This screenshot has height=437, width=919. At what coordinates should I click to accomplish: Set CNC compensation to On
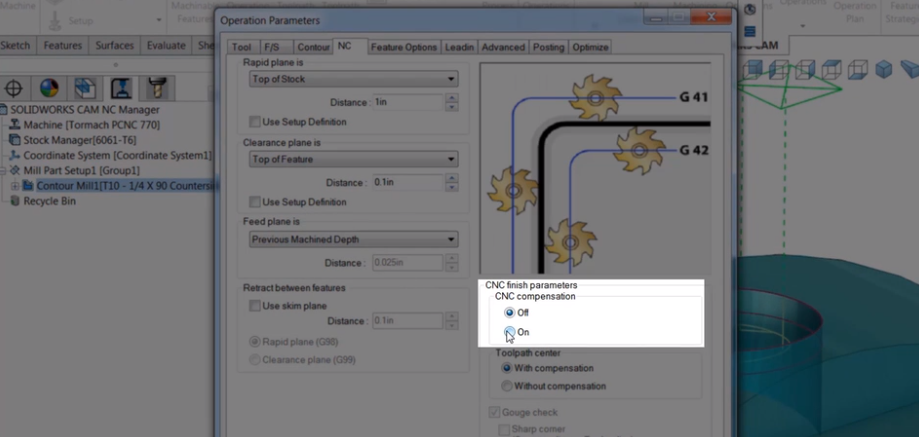click(509, 332)
